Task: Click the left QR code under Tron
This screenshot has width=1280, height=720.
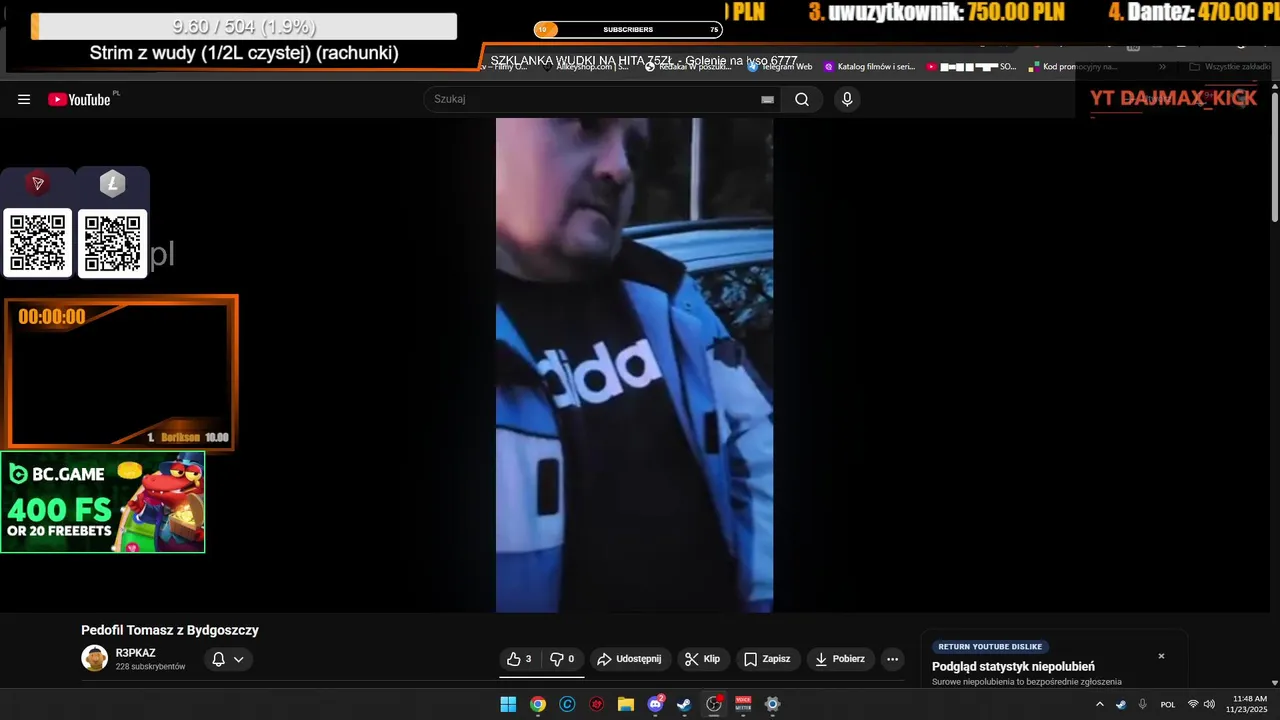Action: (38, 243)
